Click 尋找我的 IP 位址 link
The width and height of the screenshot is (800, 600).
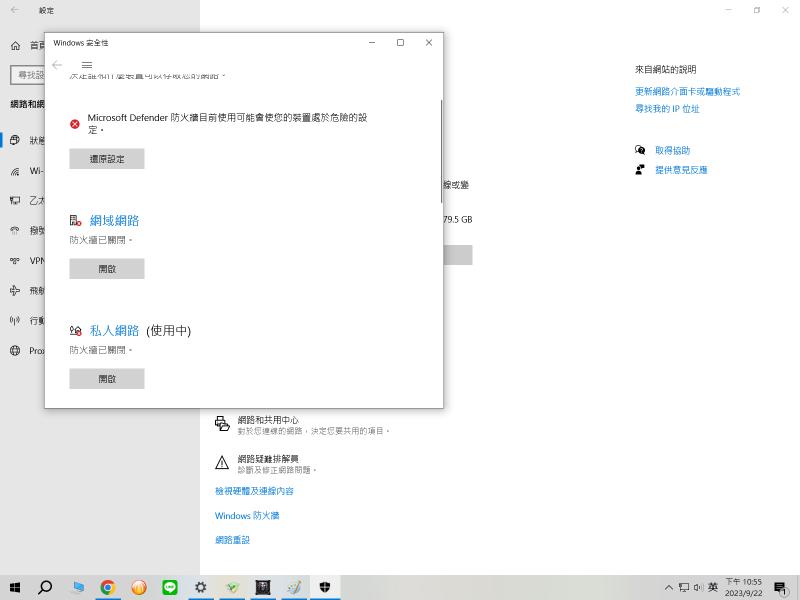click(x=667, y=109)
